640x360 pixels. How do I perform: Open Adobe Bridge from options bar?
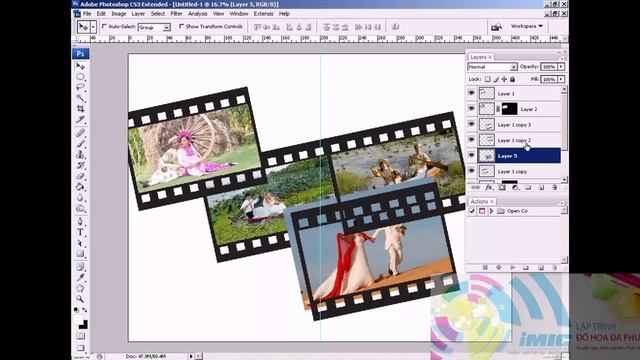tap(496, 27)
